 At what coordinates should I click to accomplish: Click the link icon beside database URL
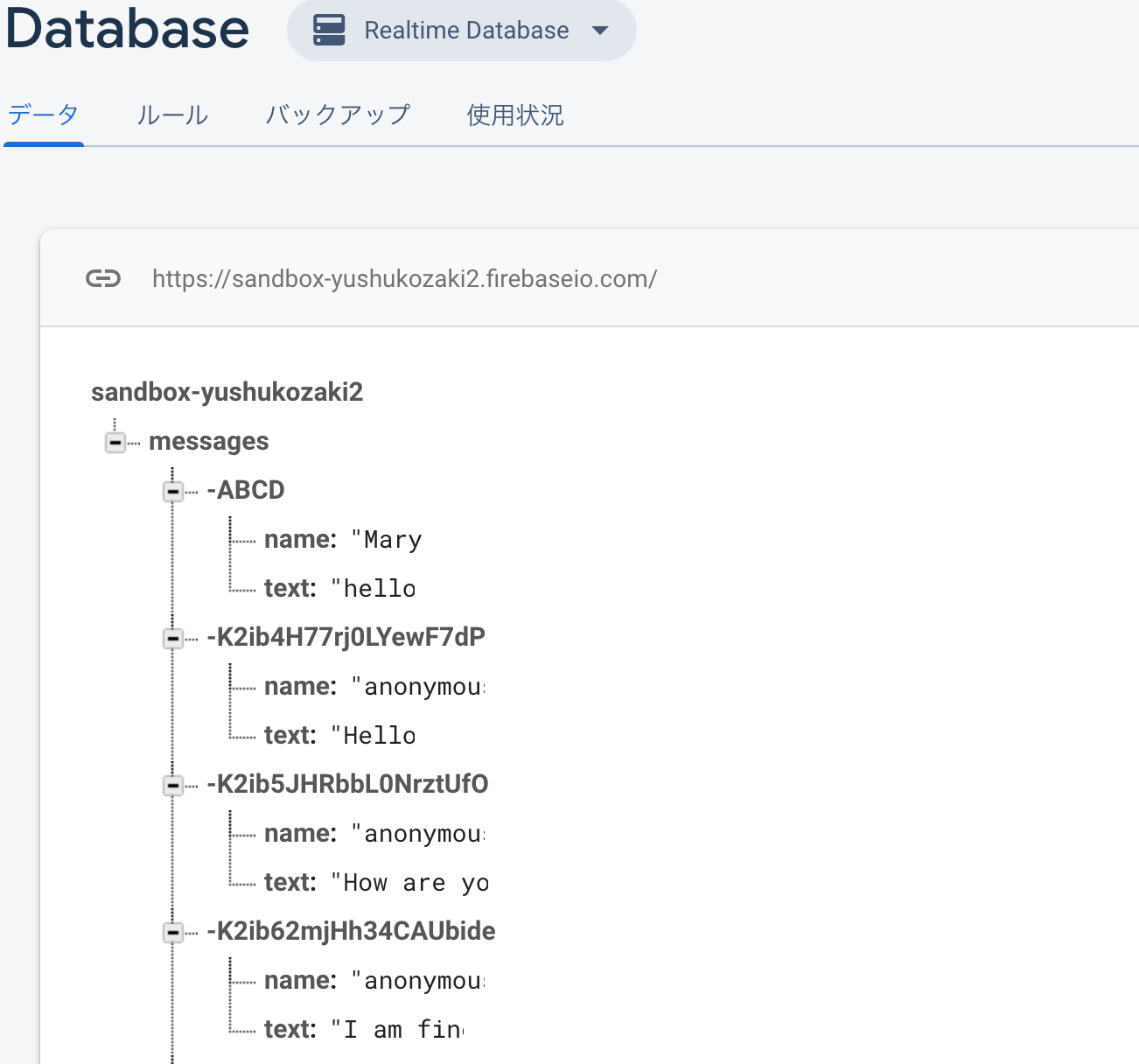tap(103, 278)
